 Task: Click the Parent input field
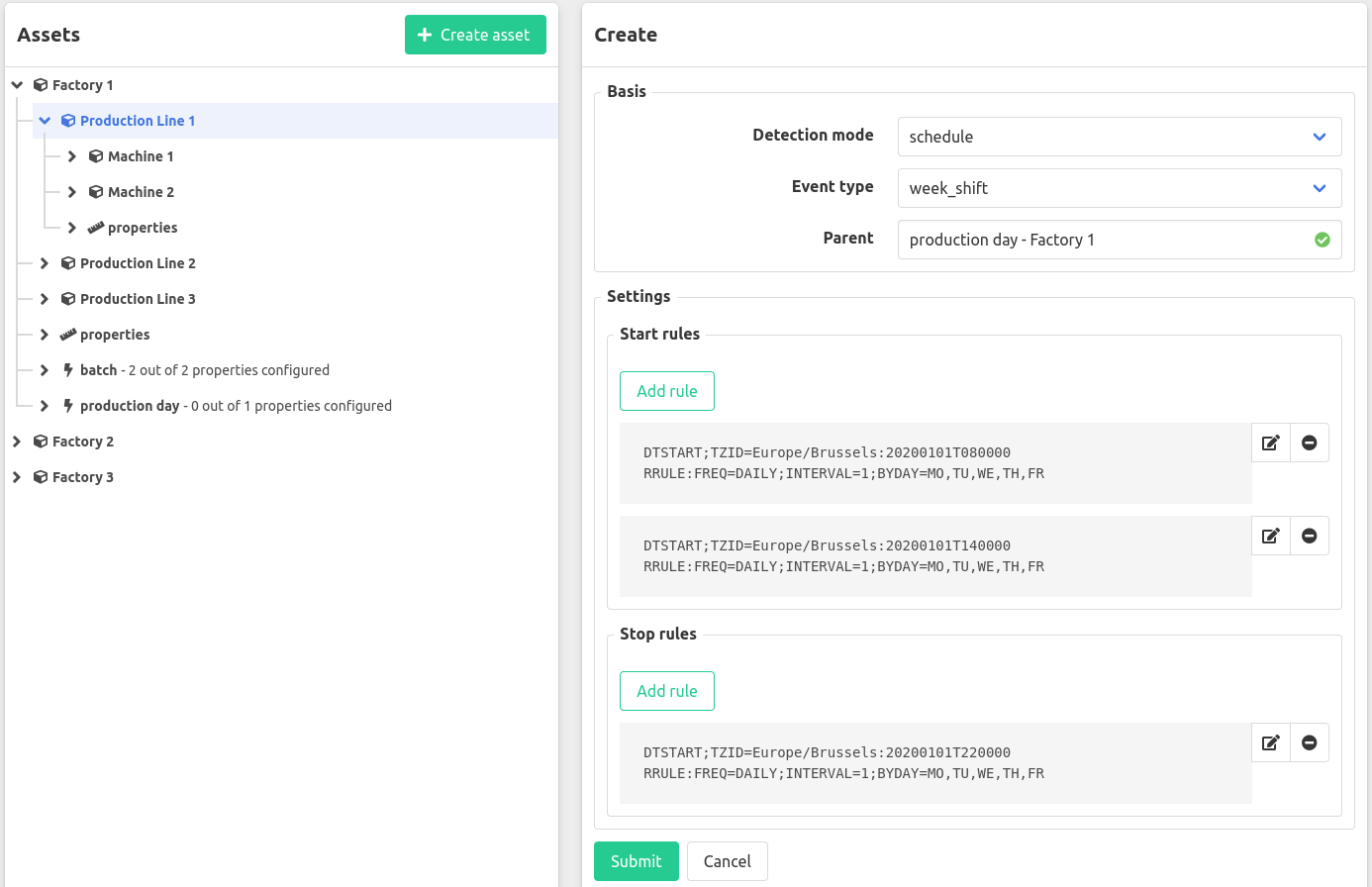[x=1120, y=240]
